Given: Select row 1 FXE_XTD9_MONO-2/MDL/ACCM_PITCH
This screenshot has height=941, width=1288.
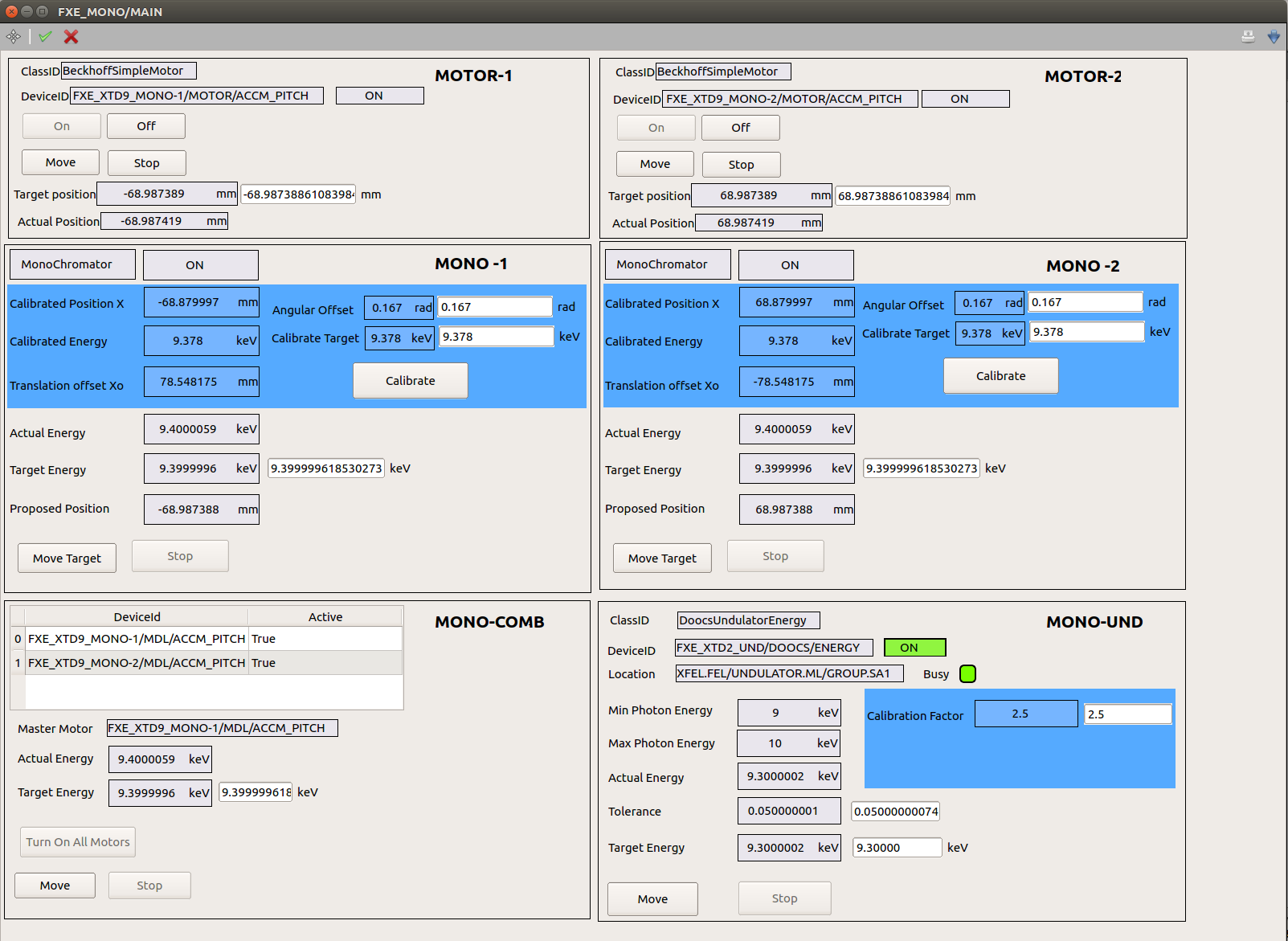Looking at the screenshot, I should point(206,663).
